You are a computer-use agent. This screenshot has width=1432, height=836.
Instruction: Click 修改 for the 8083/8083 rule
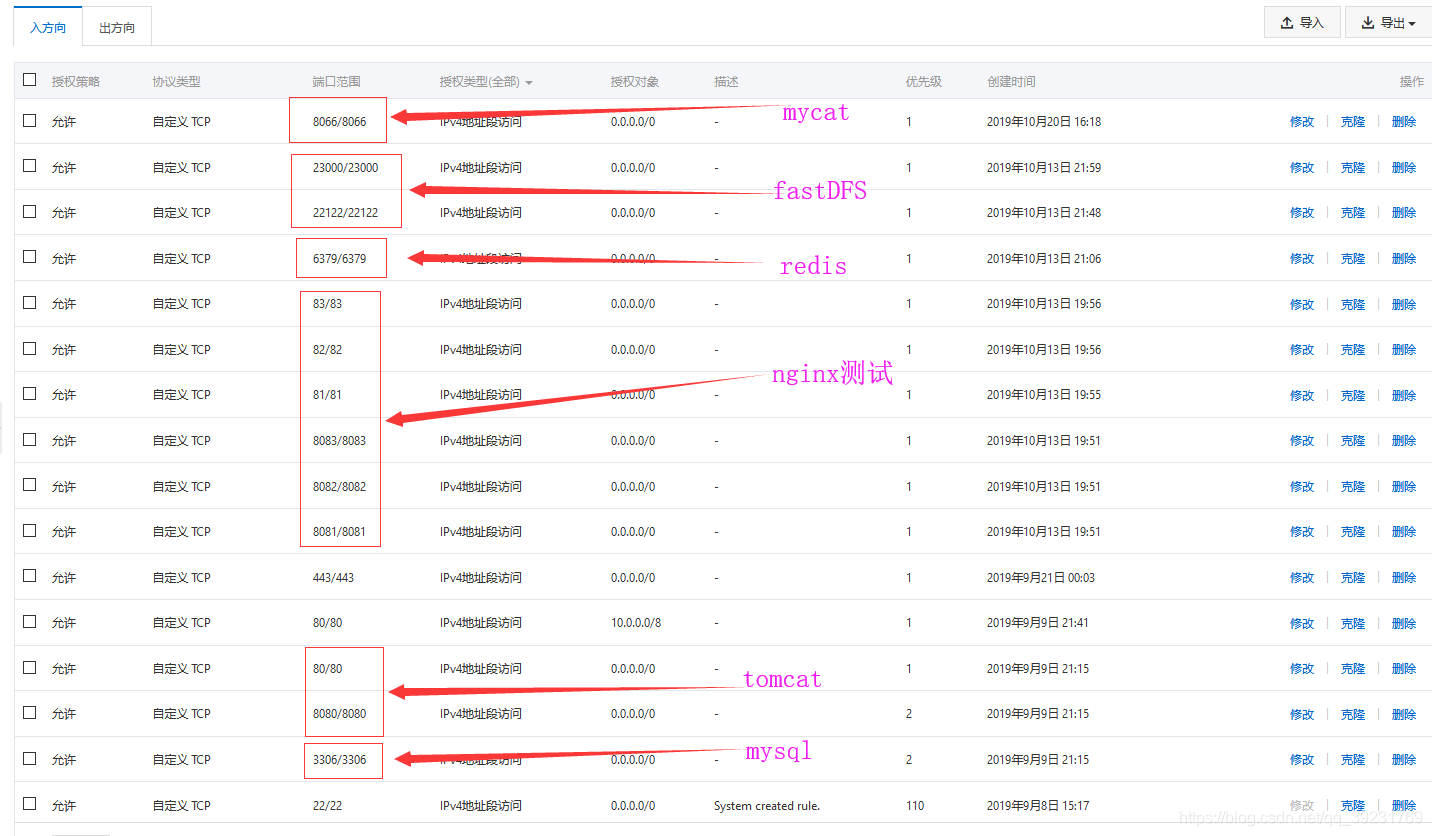[1302, 441]
